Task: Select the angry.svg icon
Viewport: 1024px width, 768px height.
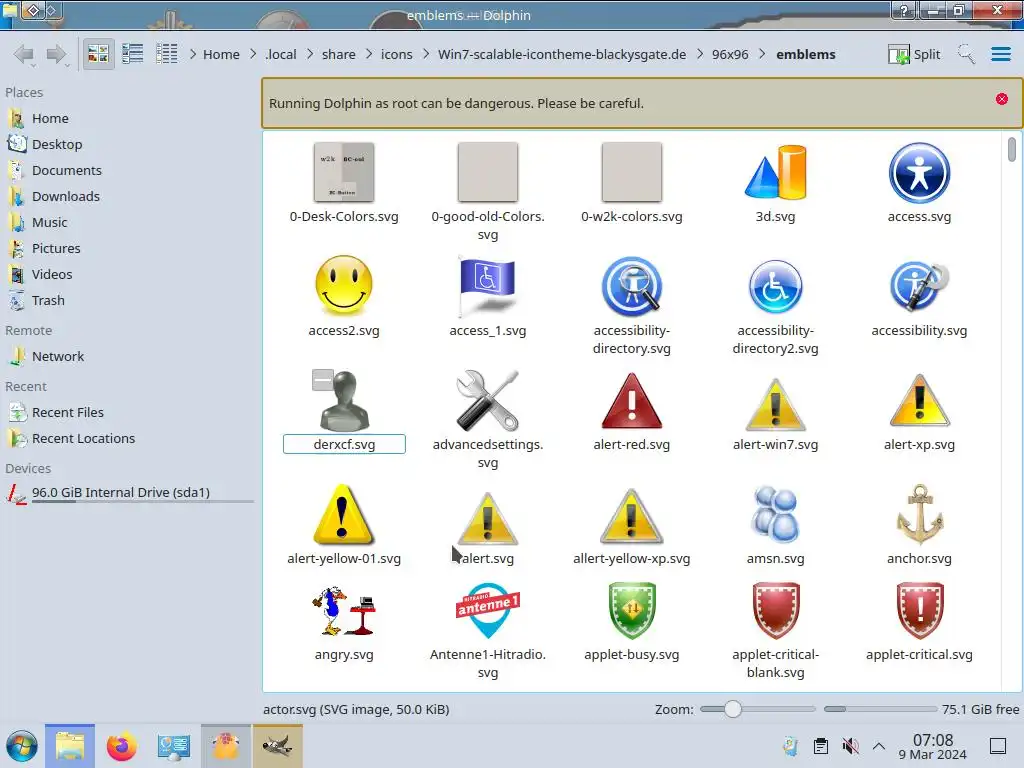Action: click(344, 611)
